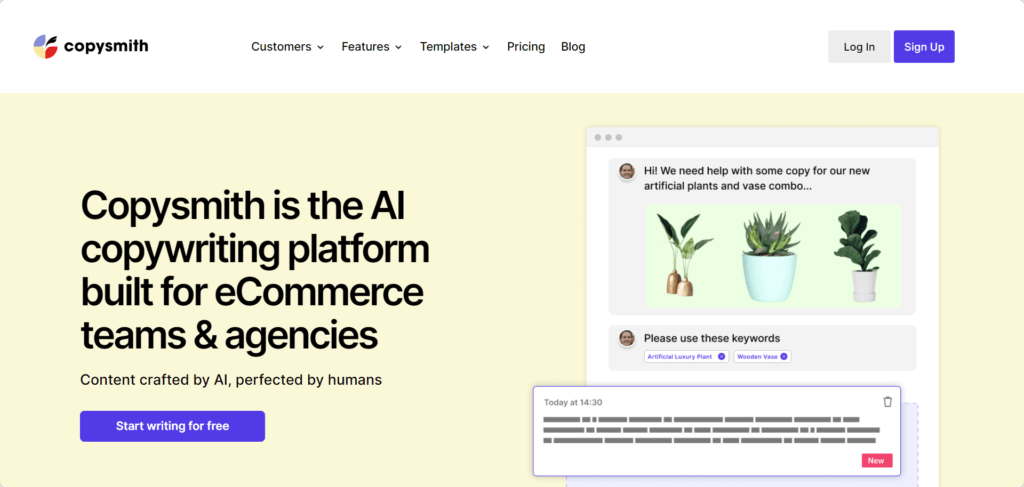Click the Please use these keywords text
This screenshot has width=1024, height=487.
click(x=712, y=338)
